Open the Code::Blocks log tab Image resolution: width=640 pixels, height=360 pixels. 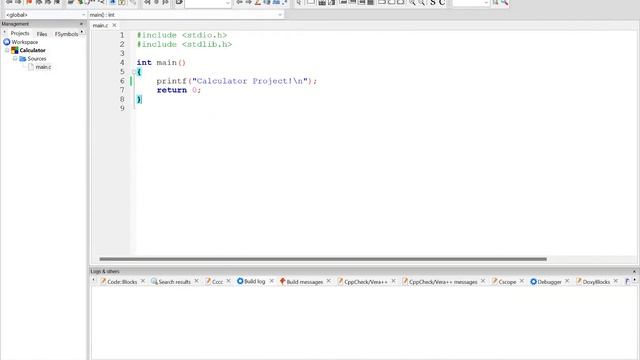pyautogui.click(x=122, y=282)
